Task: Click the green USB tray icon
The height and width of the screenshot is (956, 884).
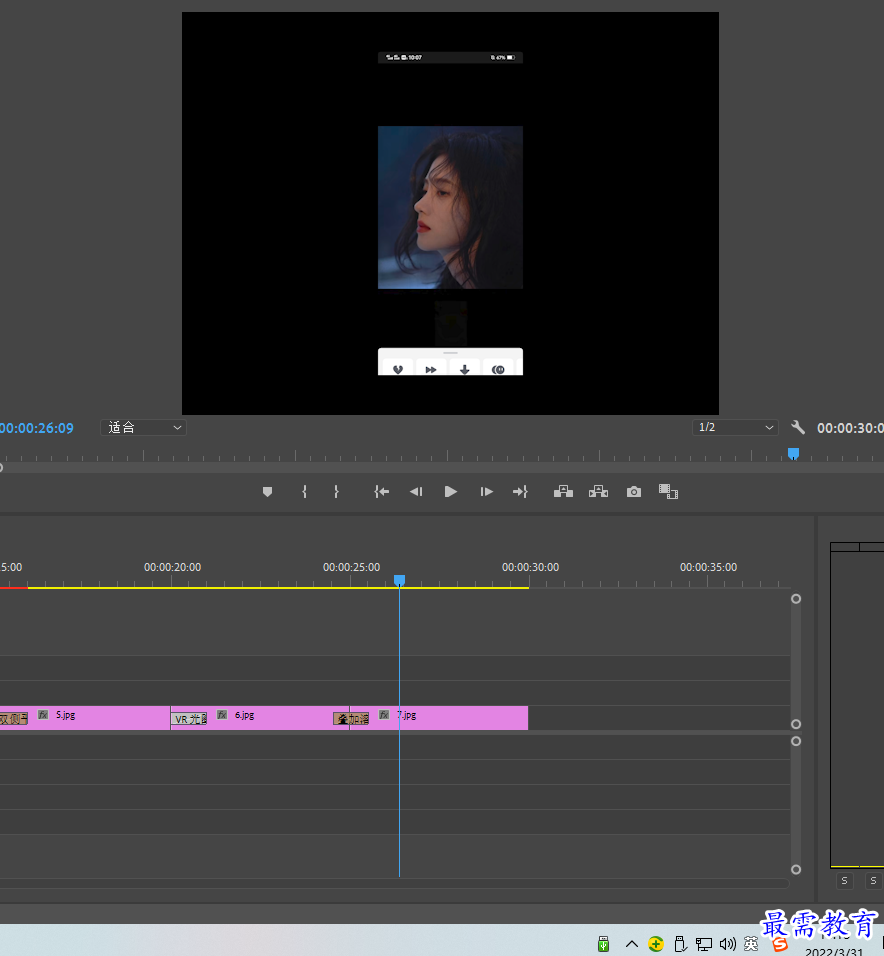Action: tap(604, 944)
